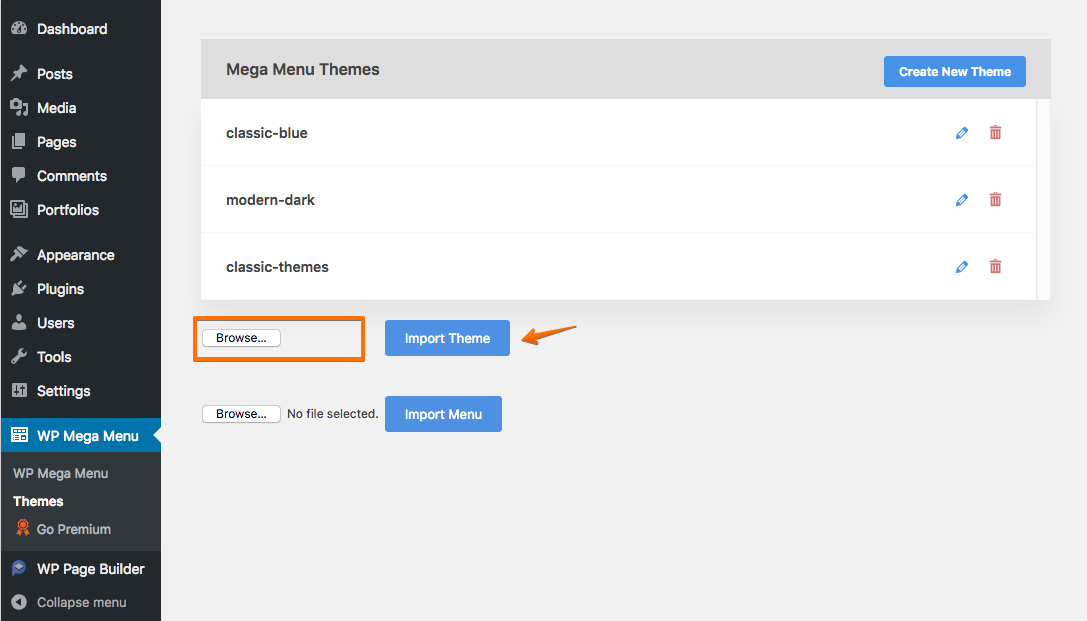Click the Import Menu button
The height and width of the screenshot is (621, 1087).
point(443,414)
